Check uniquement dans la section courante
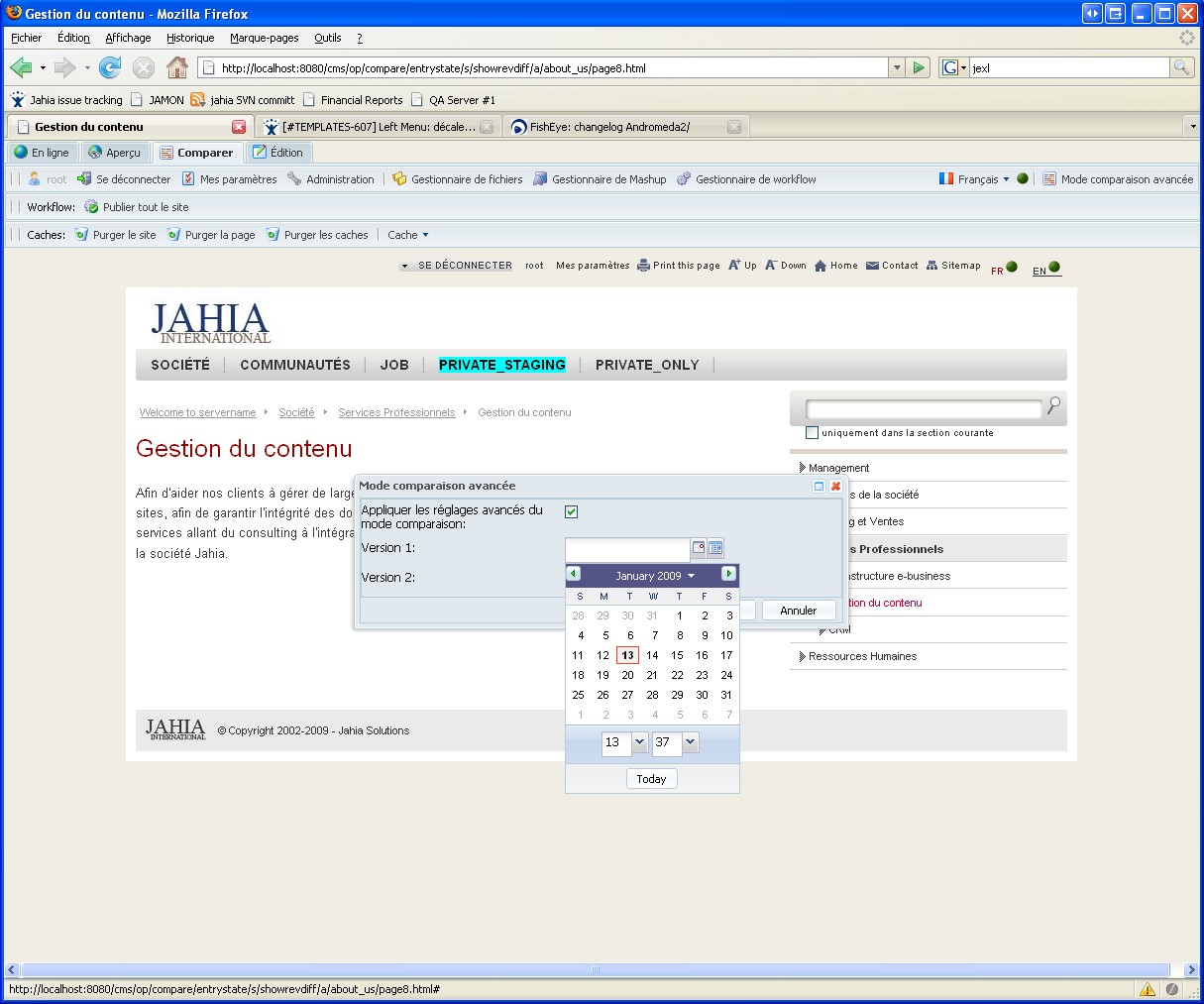This screenshot has height=1004, width=1204. pos(813,432)
